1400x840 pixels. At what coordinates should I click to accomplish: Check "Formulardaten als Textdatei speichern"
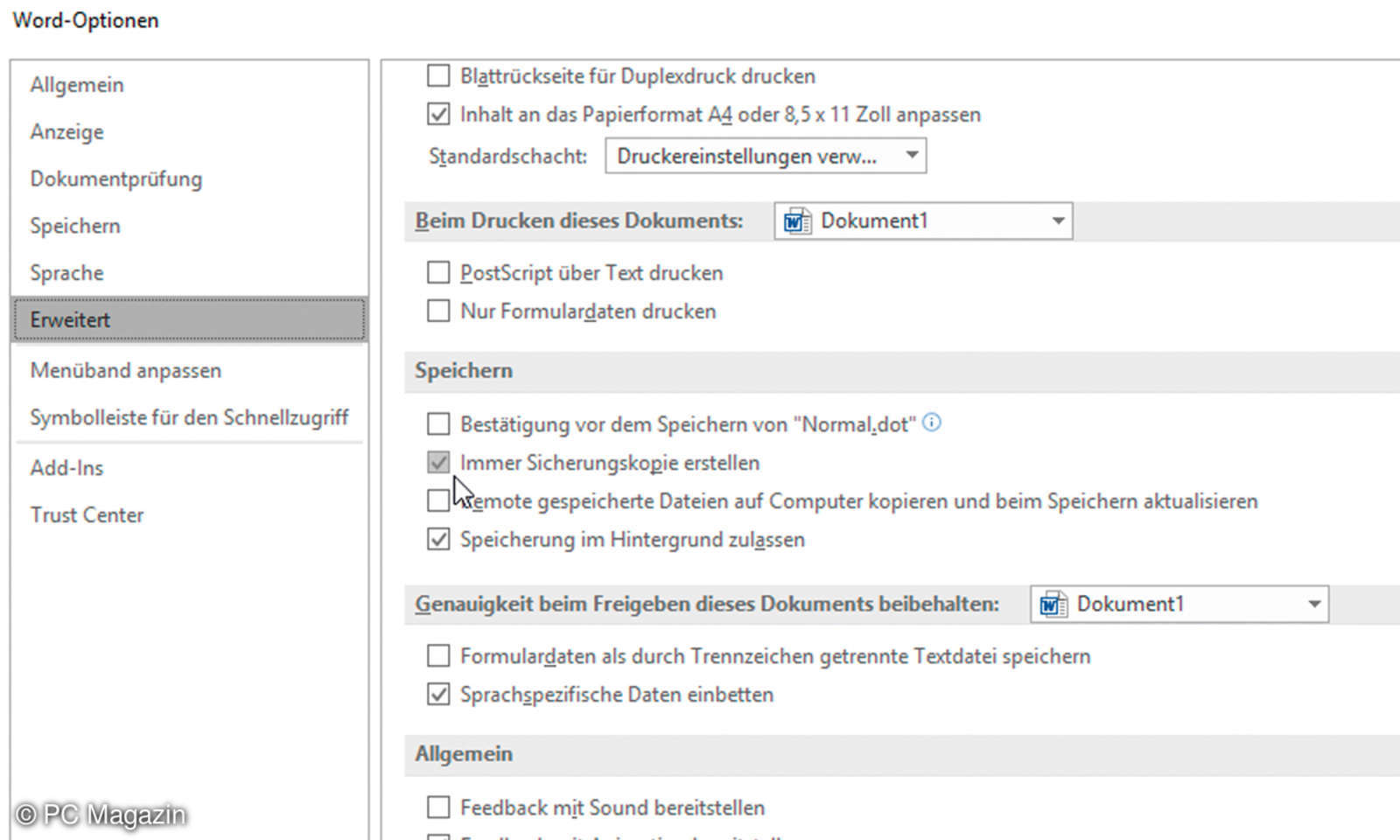438,655
